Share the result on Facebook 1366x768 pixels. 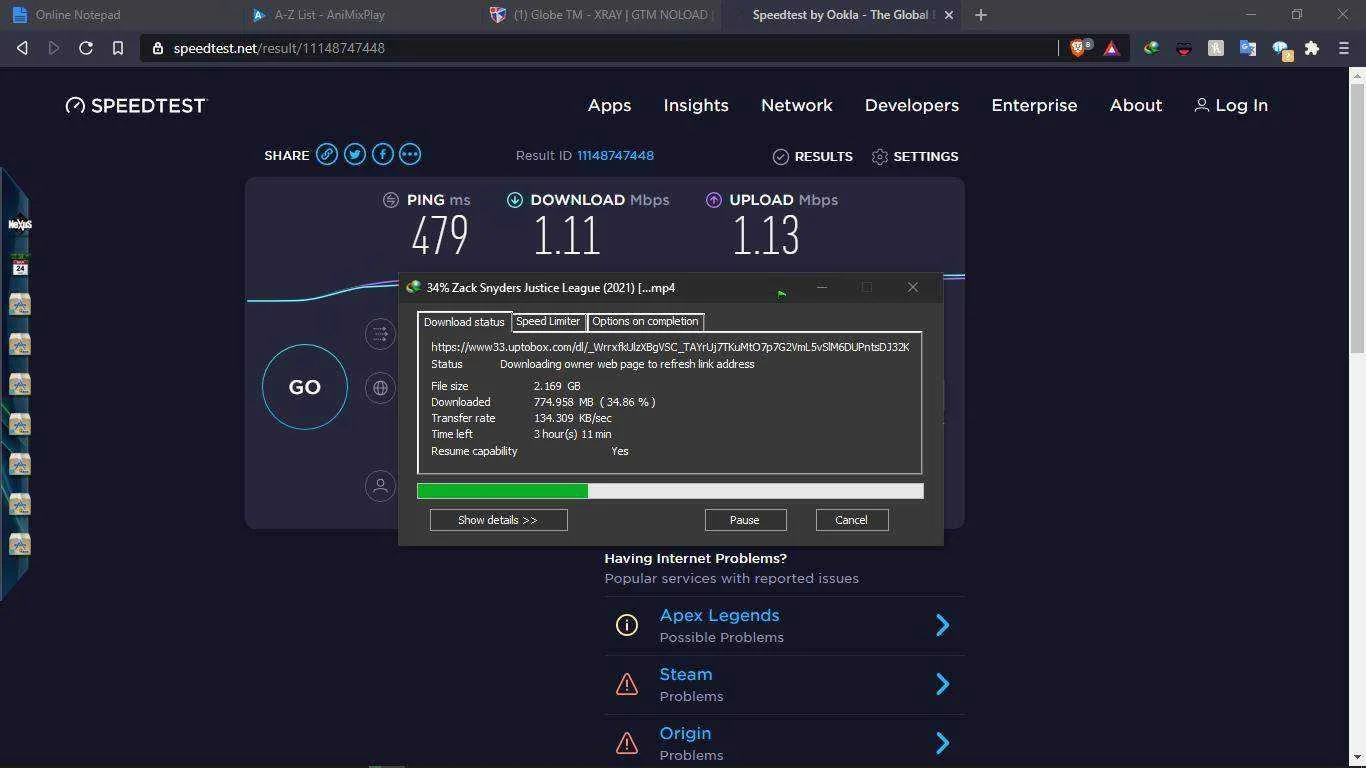pos(383,154)
